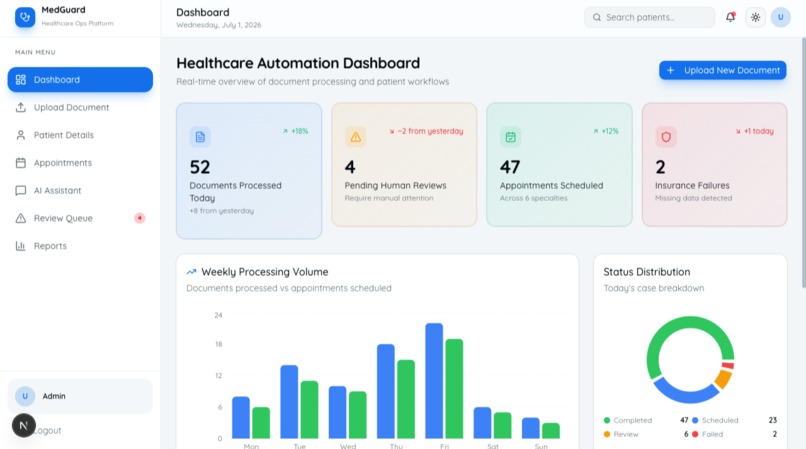Open the Pending Human Reviews card
806x449 pixels.
[404, 165]
